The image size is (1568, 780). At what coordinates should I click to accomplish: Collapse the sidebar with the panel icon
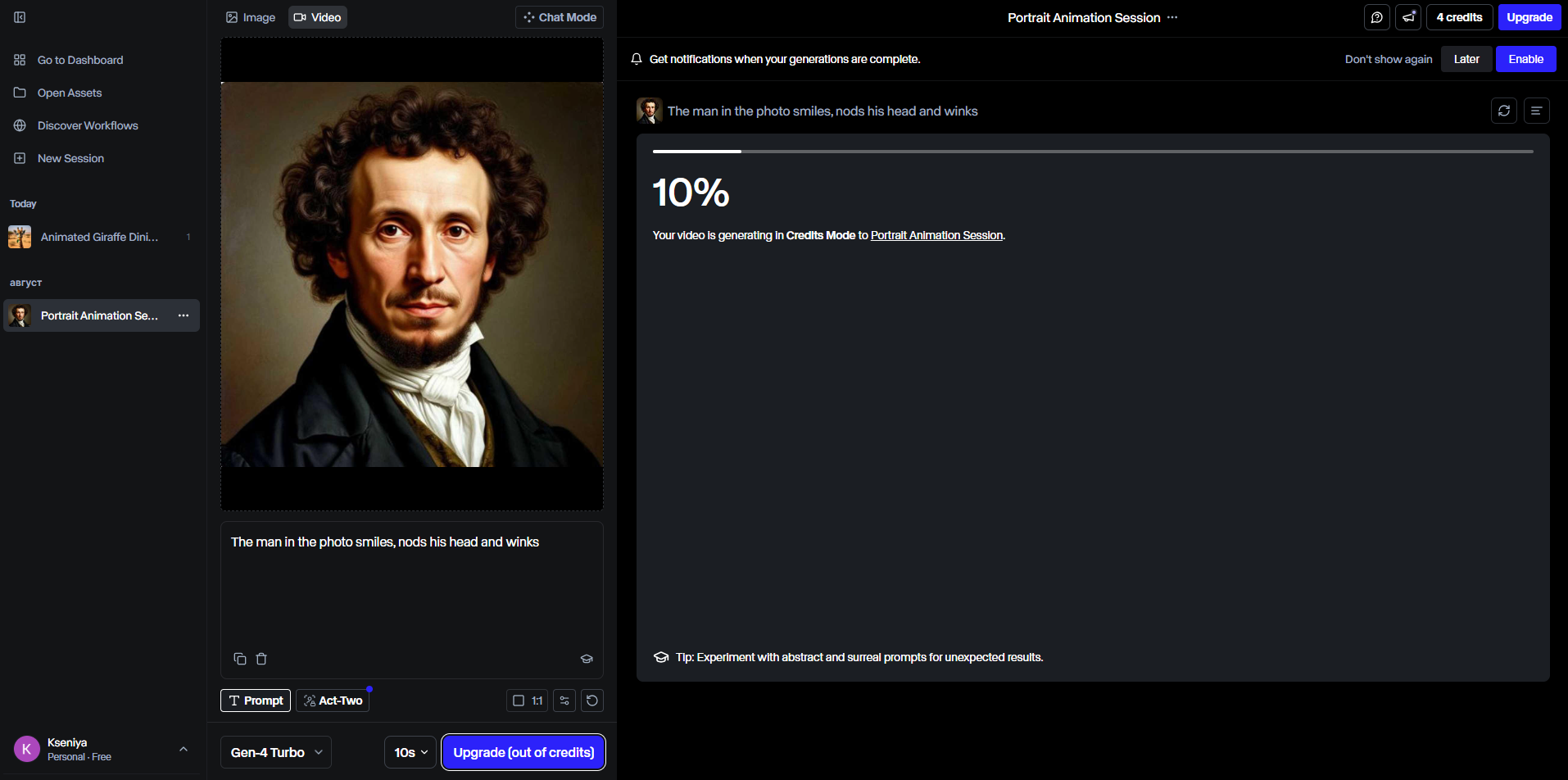pyautogui.click(x=20, y=17)
